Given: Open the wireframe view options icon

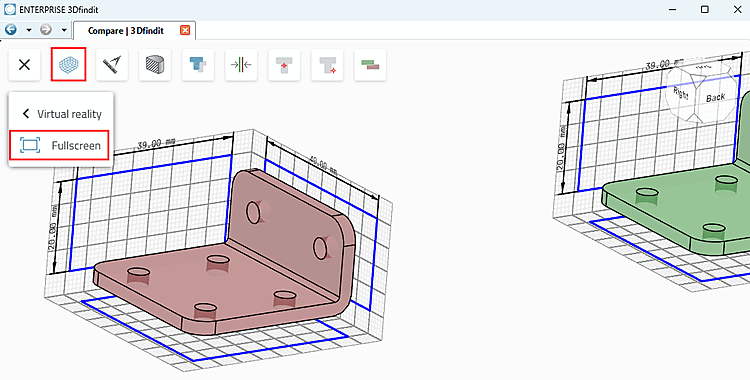Looking at the screenshot, I should pos(68,65).
